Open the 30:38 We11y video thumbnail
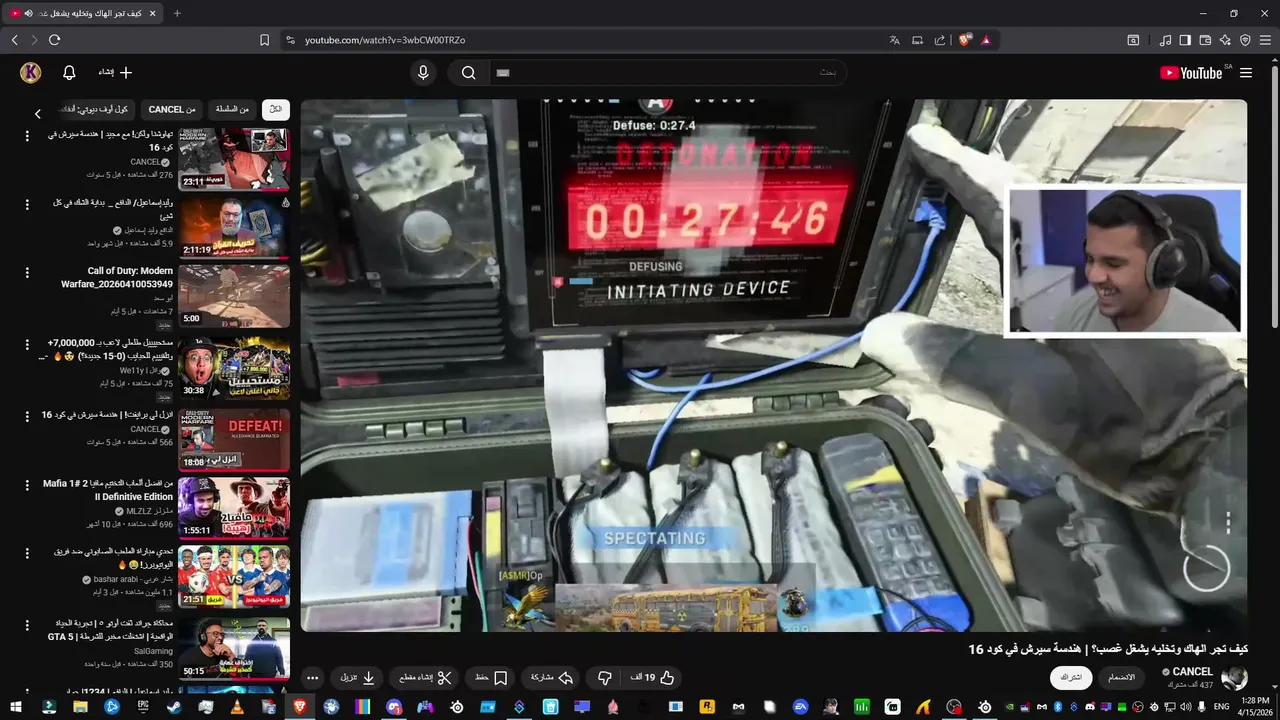 (234, 367)
